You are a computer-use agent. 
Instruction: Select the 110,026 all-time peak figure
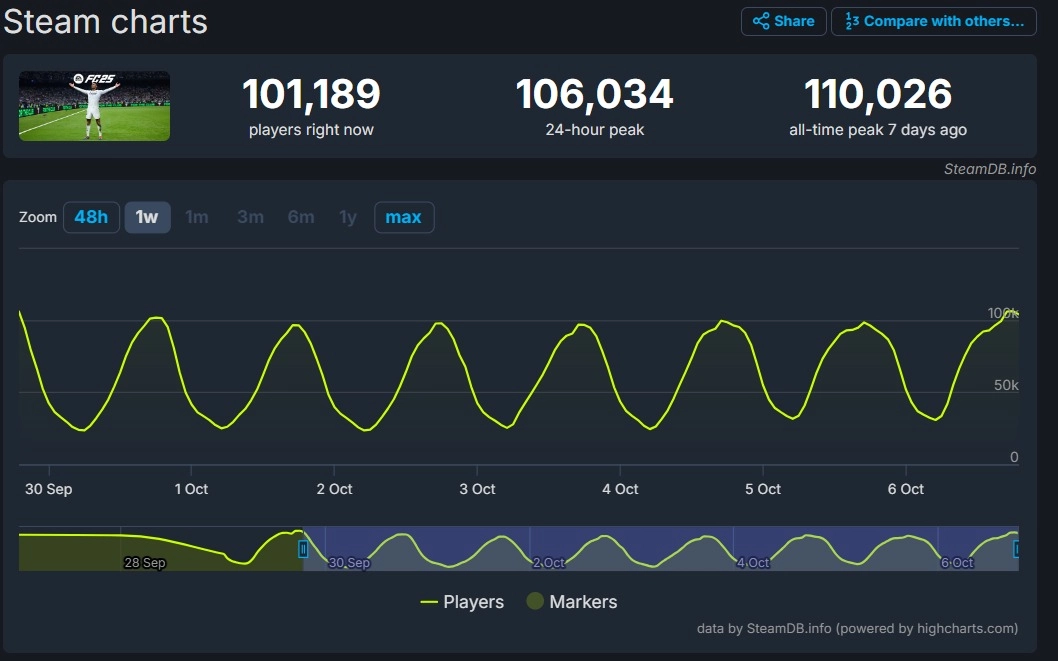[878, 94]
